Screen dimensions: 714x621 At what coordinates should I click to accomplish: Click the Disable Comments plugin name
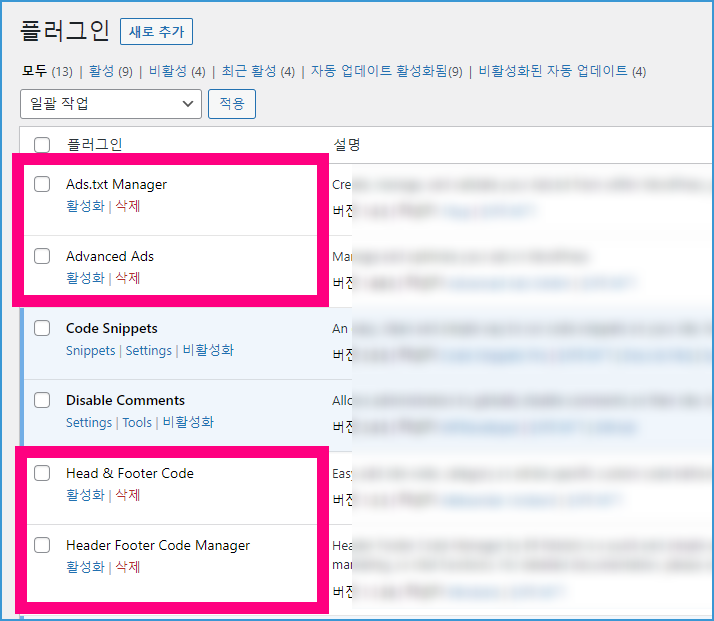coord(125,400)
